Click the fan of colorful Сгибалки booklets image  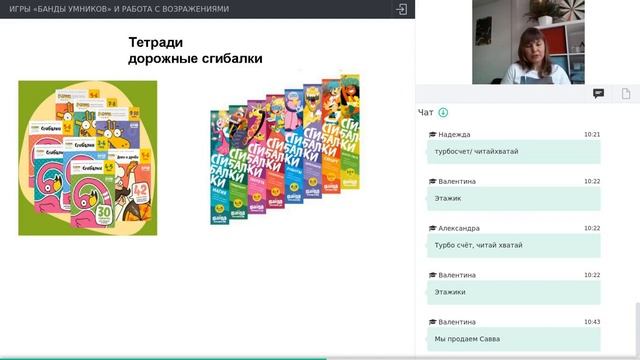click(285, 149)
